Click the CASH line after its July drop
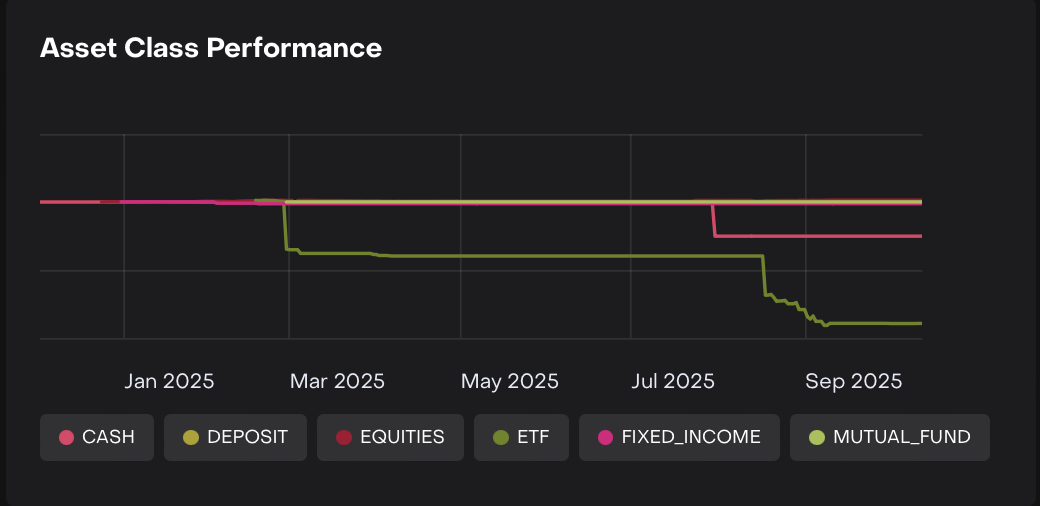This screenshot has height=506, width=1040. click(820, 236)
